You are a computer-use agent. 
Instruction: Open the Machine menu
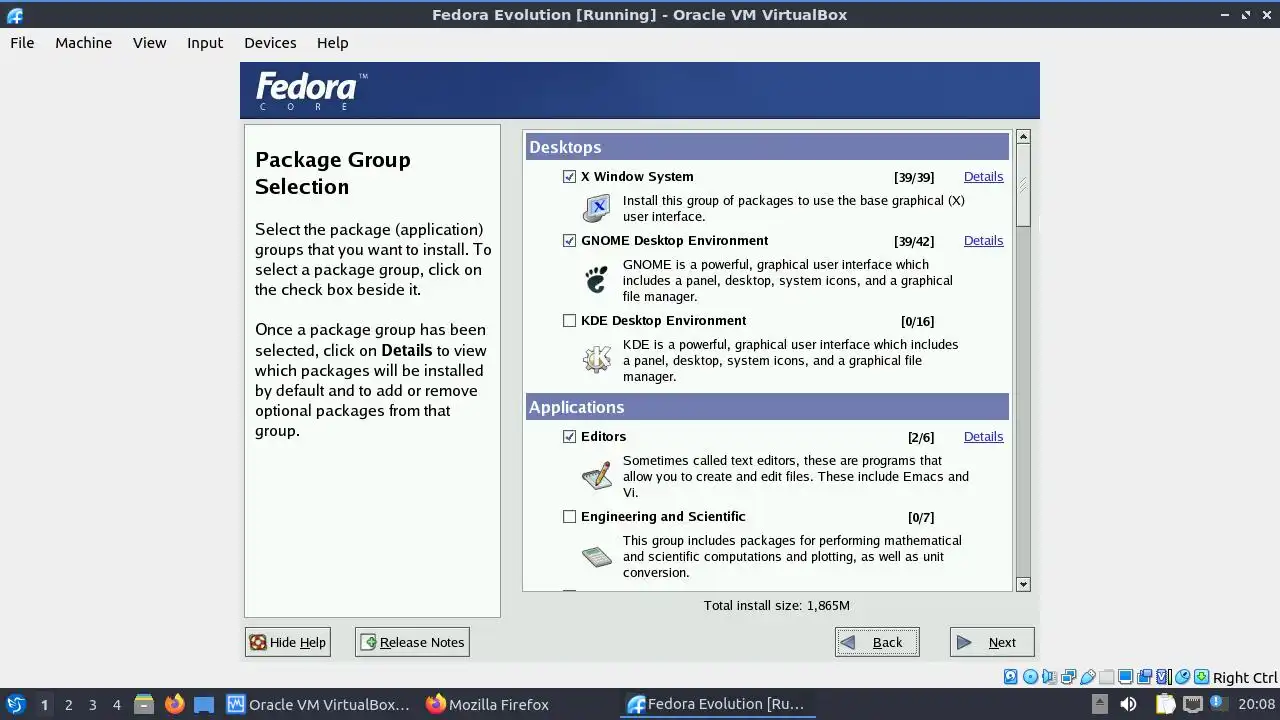pos(83,43)
